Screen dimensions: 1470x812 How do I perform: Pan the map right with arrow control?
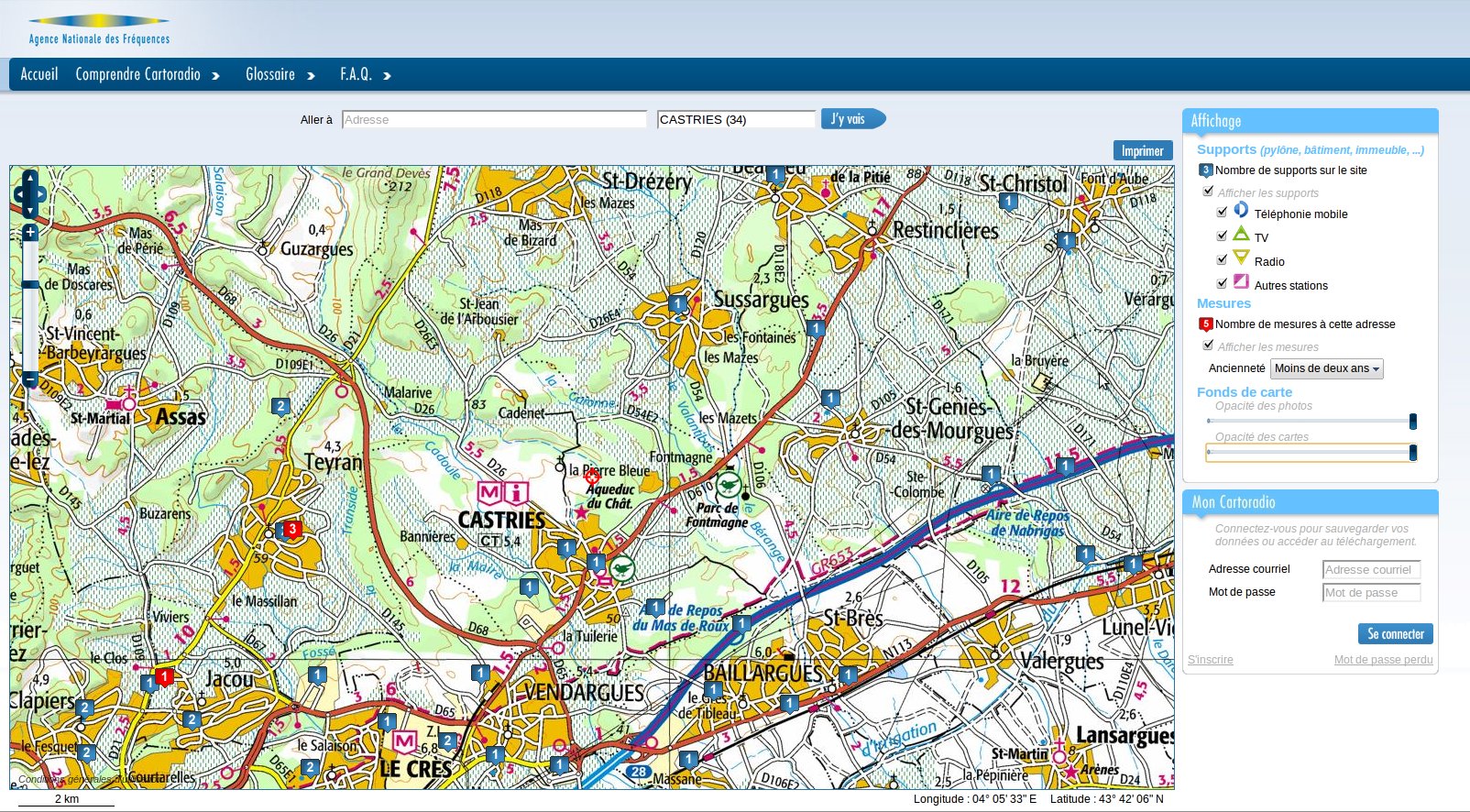pos(41,194)
